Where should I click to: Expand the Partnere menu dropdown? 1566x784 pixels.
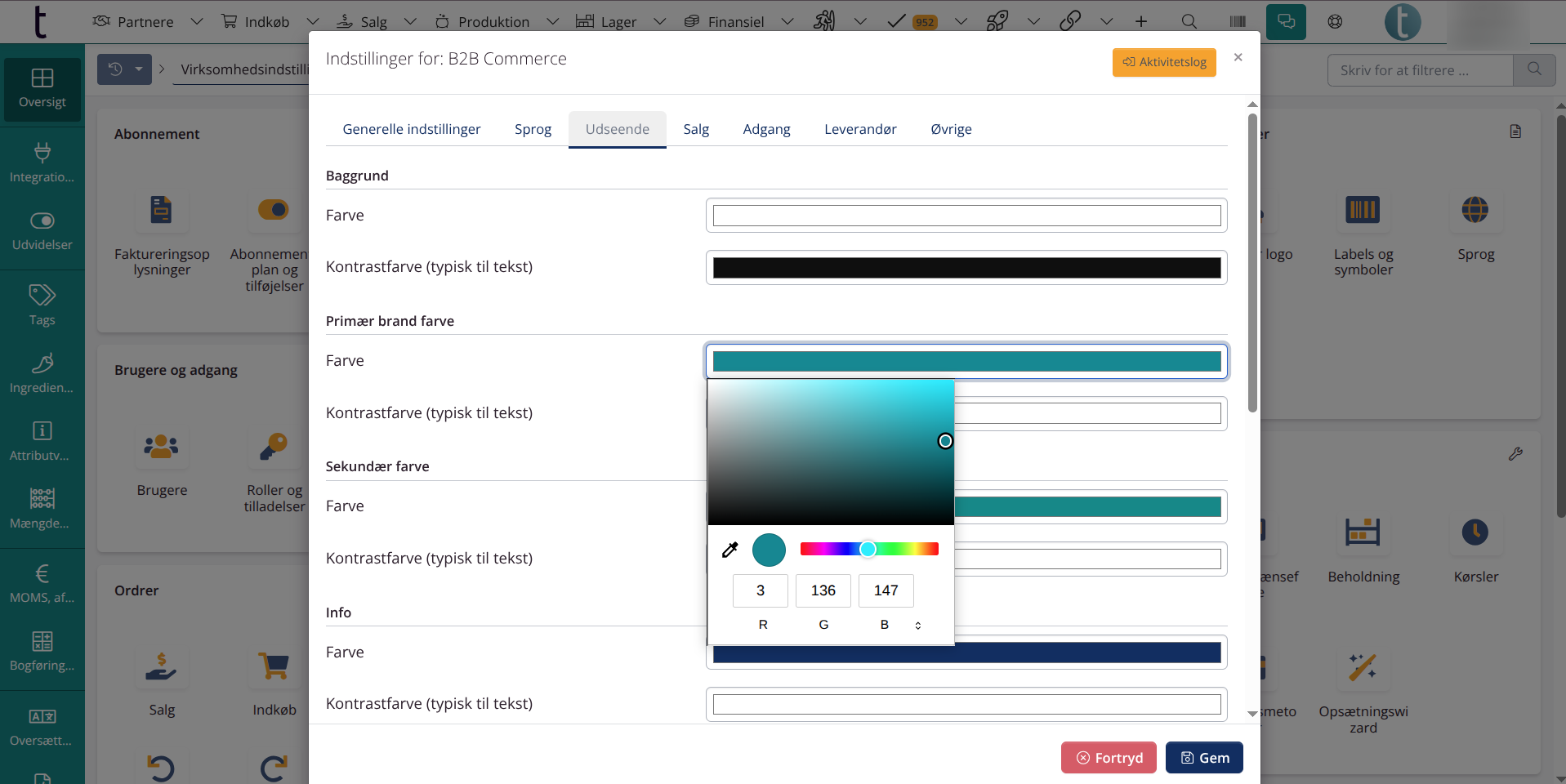[196, 21]
